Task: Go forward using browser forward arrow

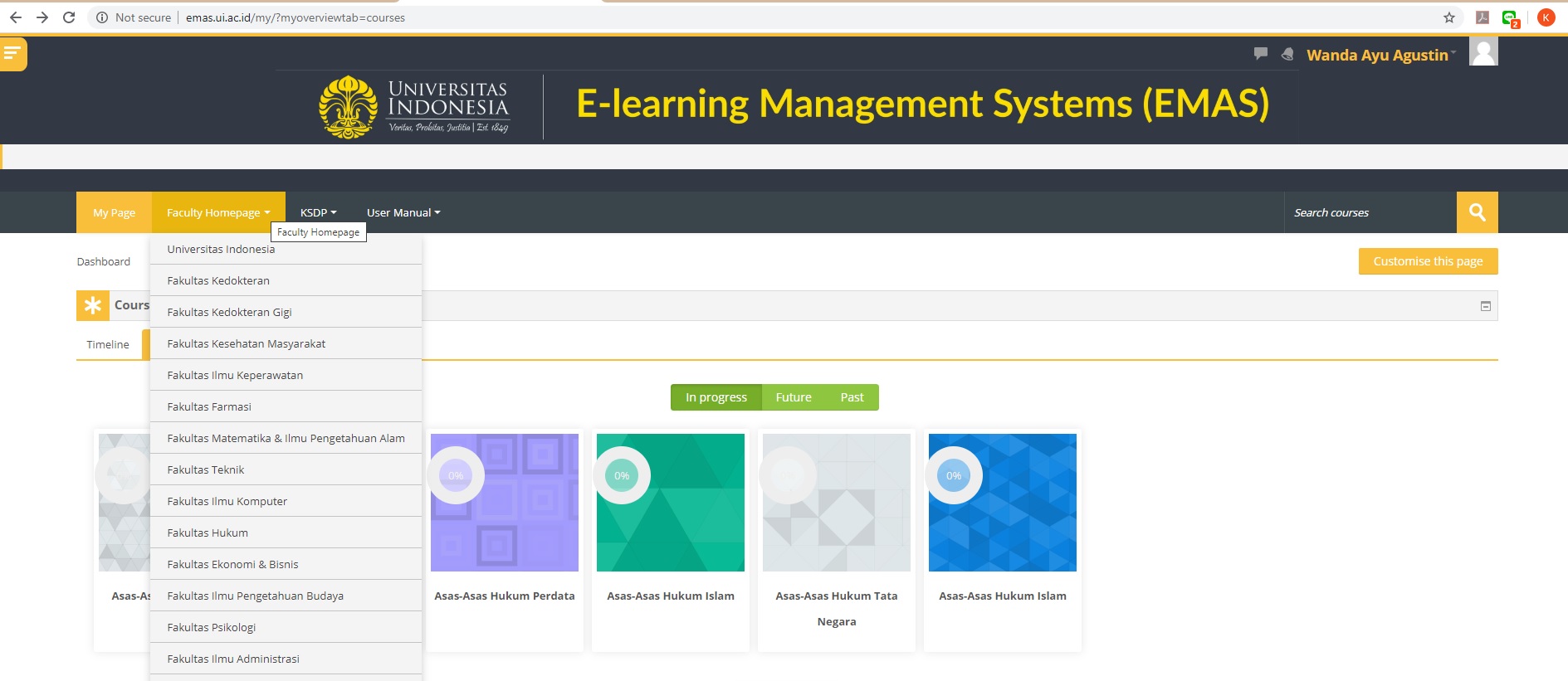Action: point(42,17)
